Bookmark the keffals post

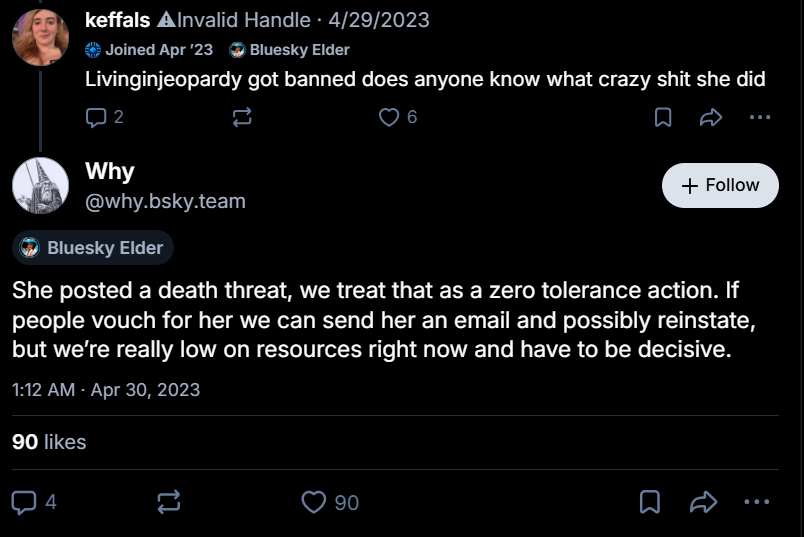coord(663,117)
